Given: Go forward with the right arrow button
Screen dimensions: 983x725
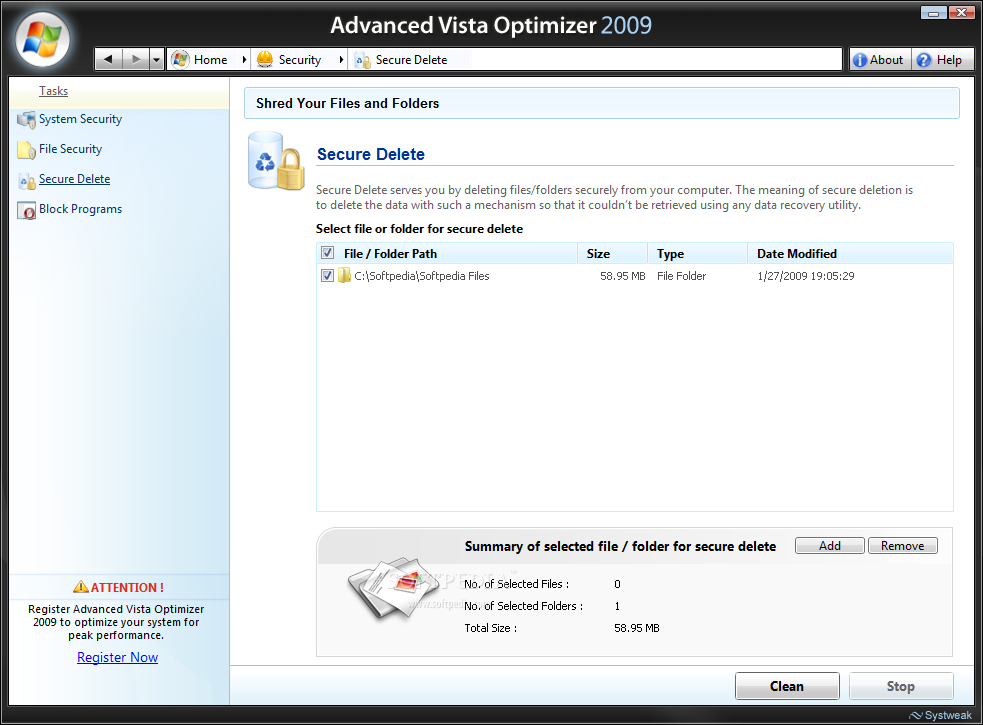Looking at the screenshot, I should click(x=135, y=60).
